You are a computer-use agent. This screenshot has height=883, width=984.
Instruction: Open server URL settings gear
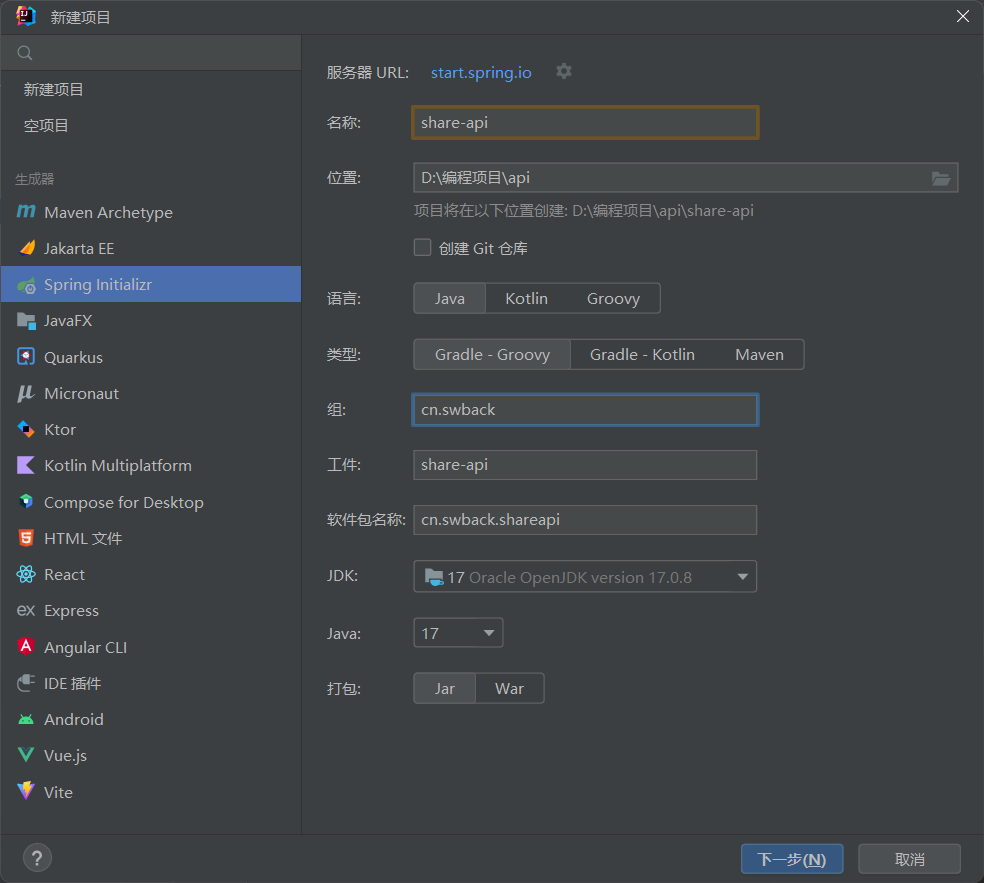pos(564,72)
